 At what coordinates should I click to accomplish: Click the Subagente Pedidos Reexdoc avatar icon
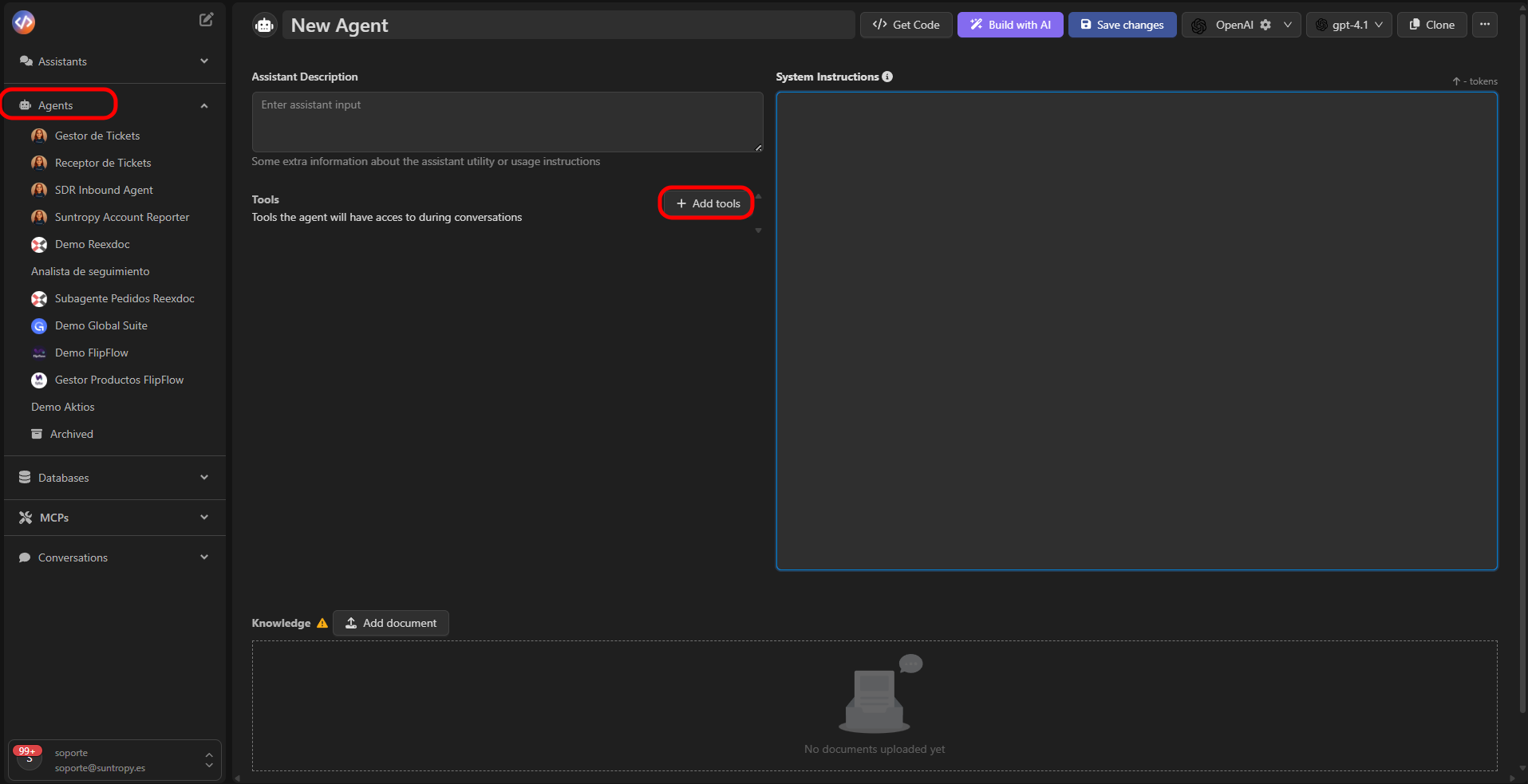[39, 298]
